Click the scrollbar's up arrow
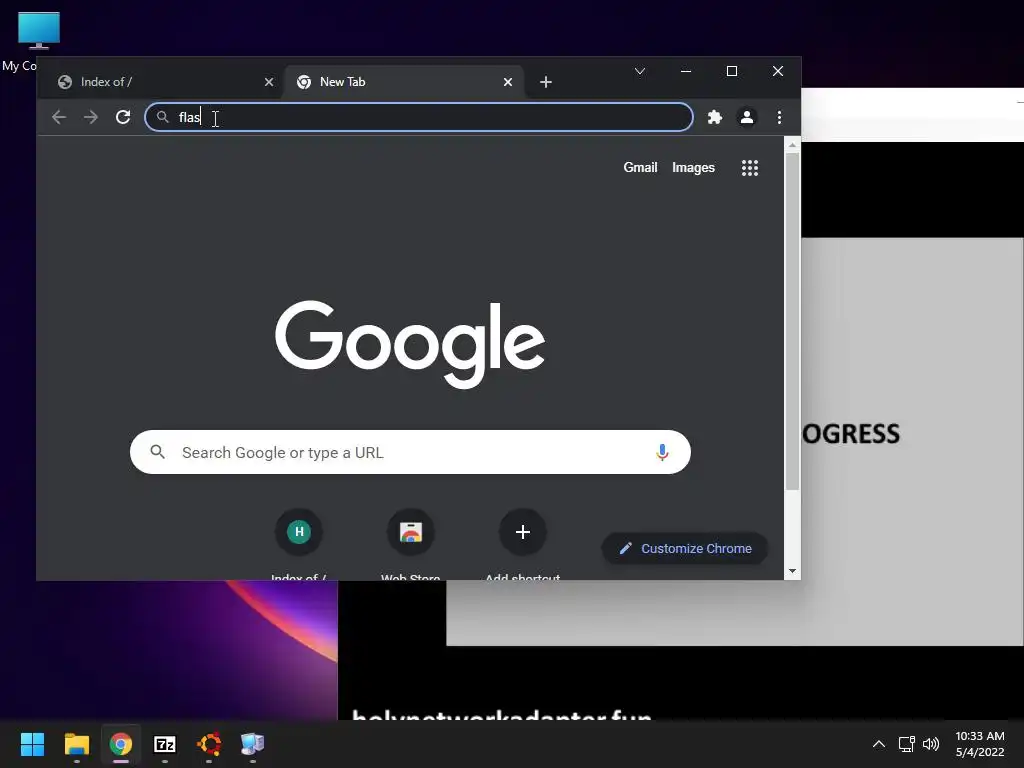The image size is (1024, 768). tap(792, 145)
